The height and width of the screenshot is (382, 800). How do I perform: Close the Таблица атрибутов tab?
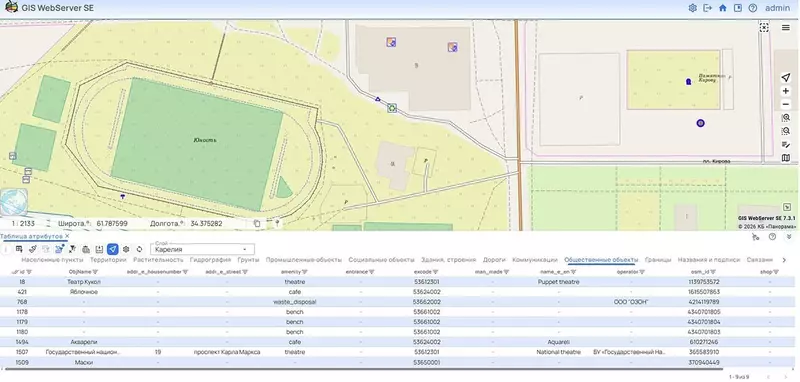67,237
